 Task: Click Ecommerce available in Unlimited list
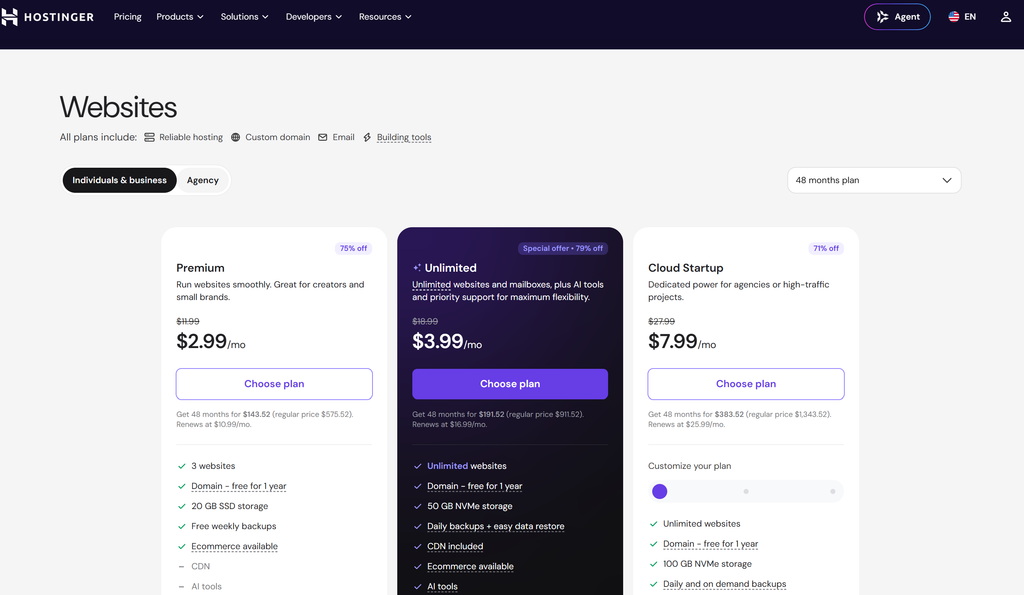(470, 567)
